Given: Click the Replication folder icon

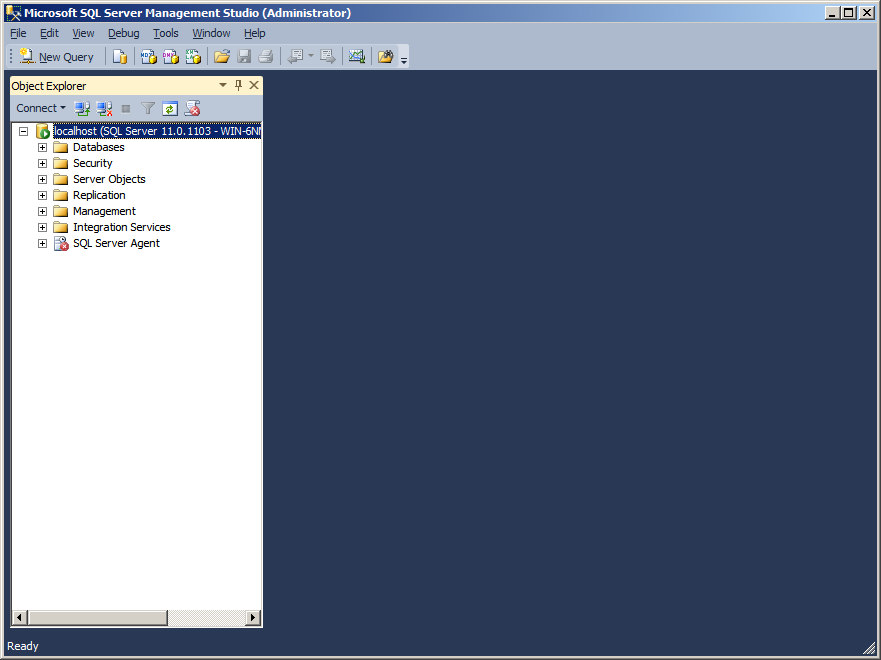Looking at the screenshot, I should pos(61,195).
